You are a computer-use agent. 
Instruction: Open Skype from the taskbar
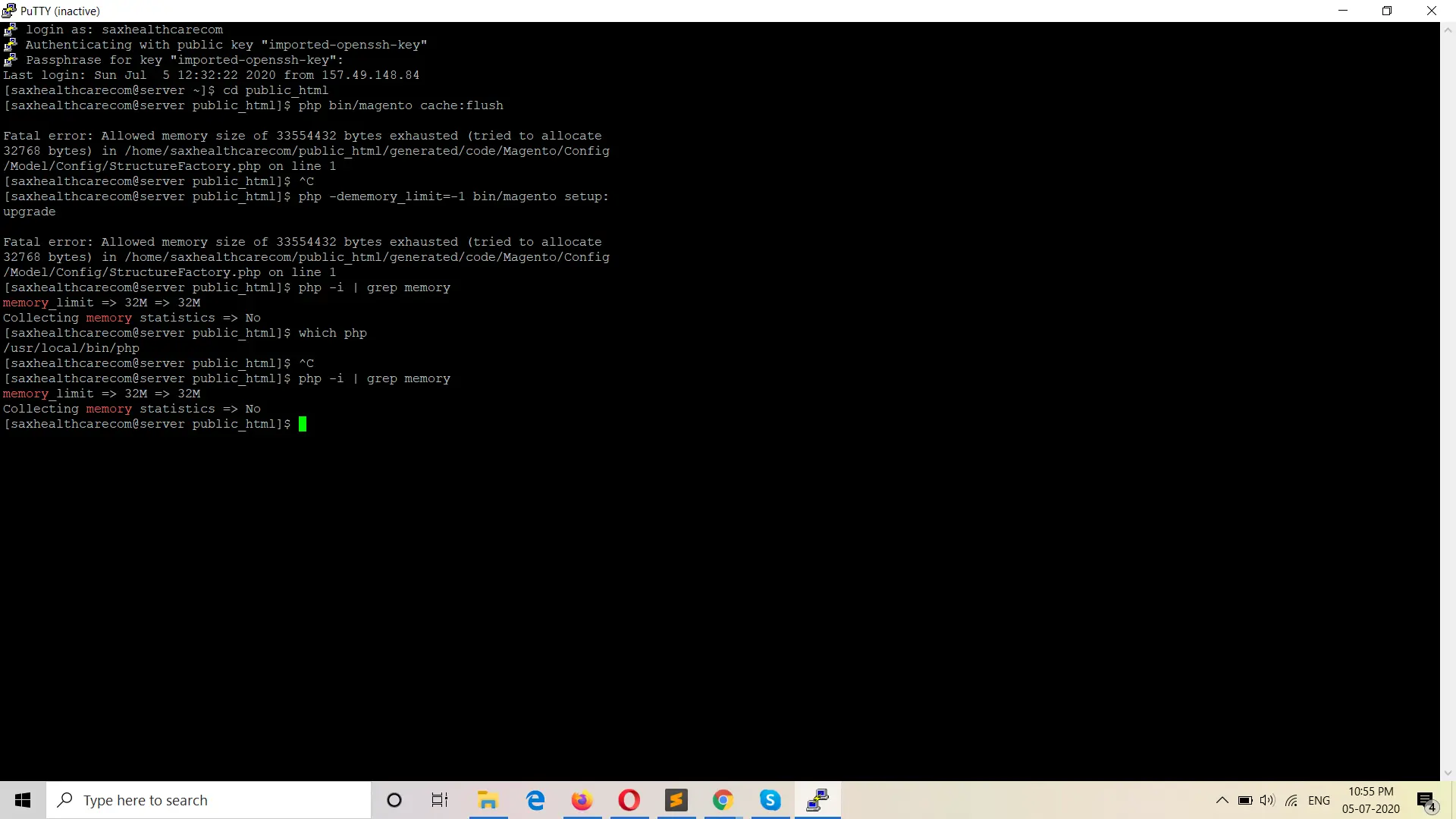770,800
